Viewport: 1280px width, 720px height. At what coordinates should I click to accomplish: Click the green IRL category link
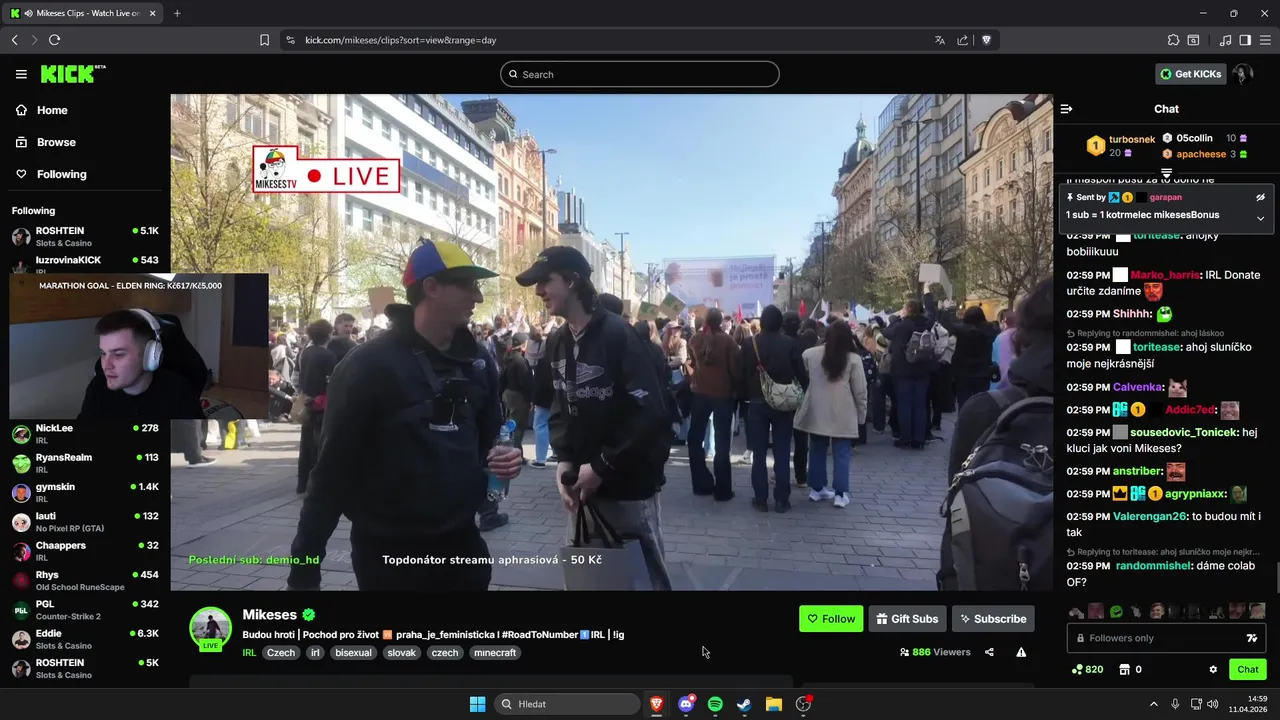coord(249,653)
